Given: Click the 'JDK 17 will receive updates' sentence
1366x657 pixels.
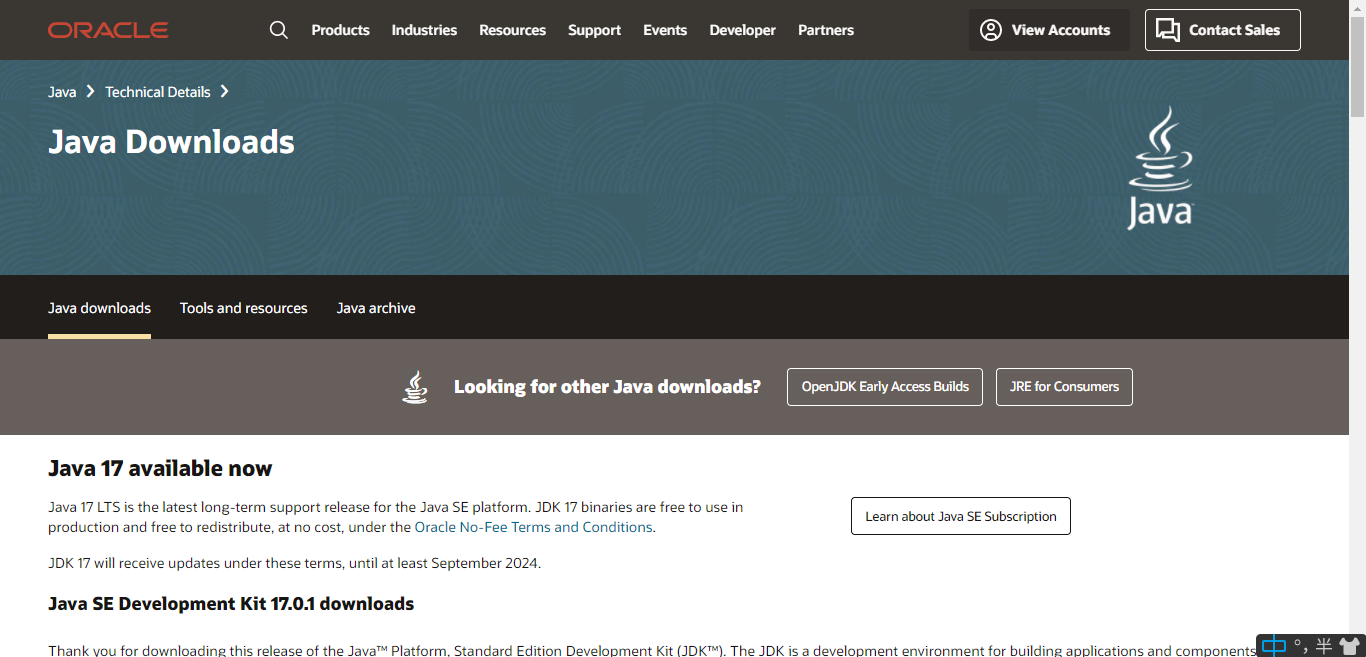Looking at the screenshot, I should point(294,563).
